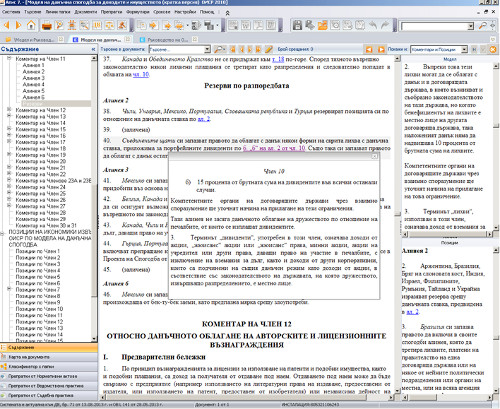Open the Настройки menu
This screenshot has height=409, width=500.
(x=185, y=12)
